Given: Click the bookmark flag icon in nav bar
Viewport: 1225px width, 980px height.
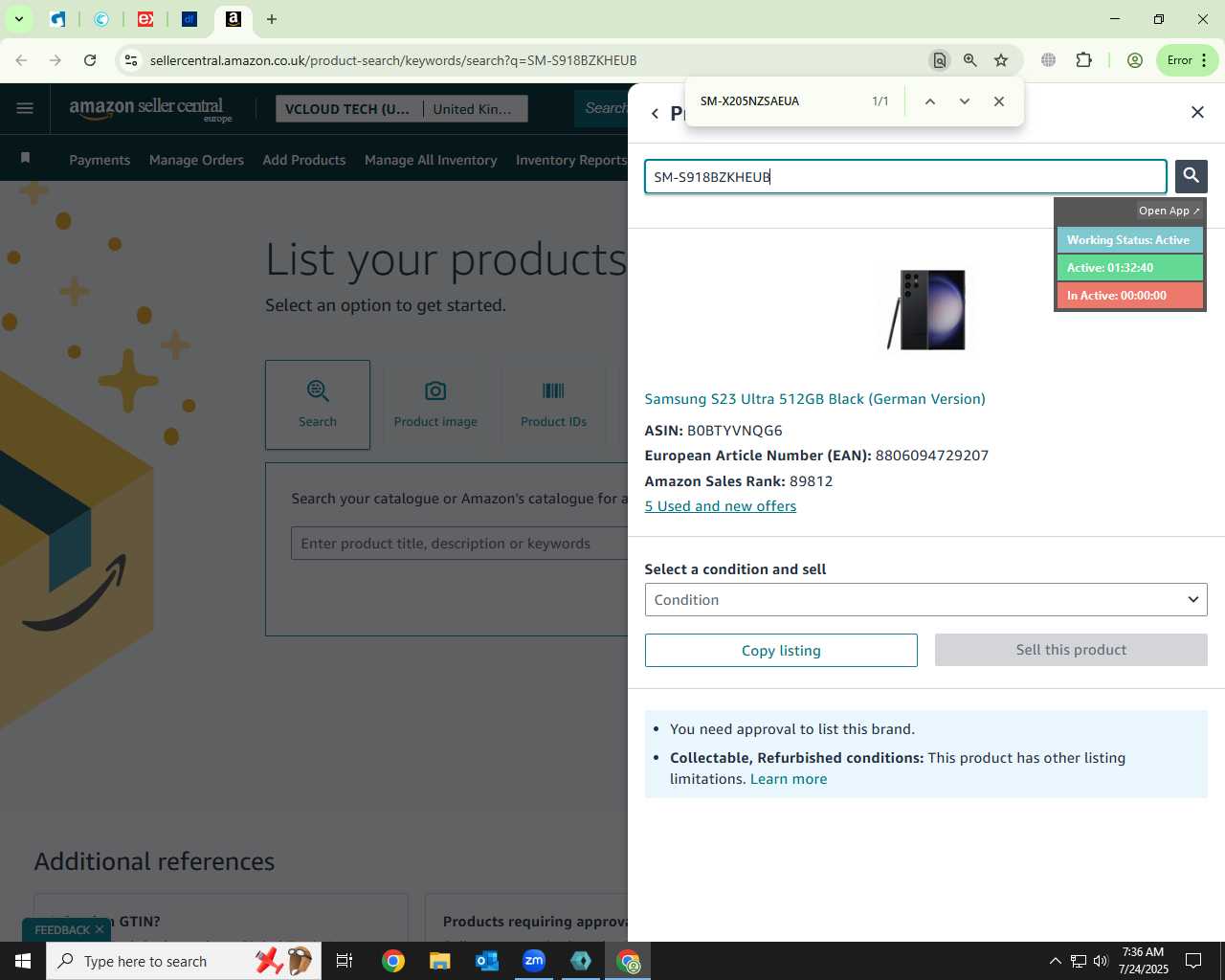Looking at the screenshot, I should [x=25, y=158].
